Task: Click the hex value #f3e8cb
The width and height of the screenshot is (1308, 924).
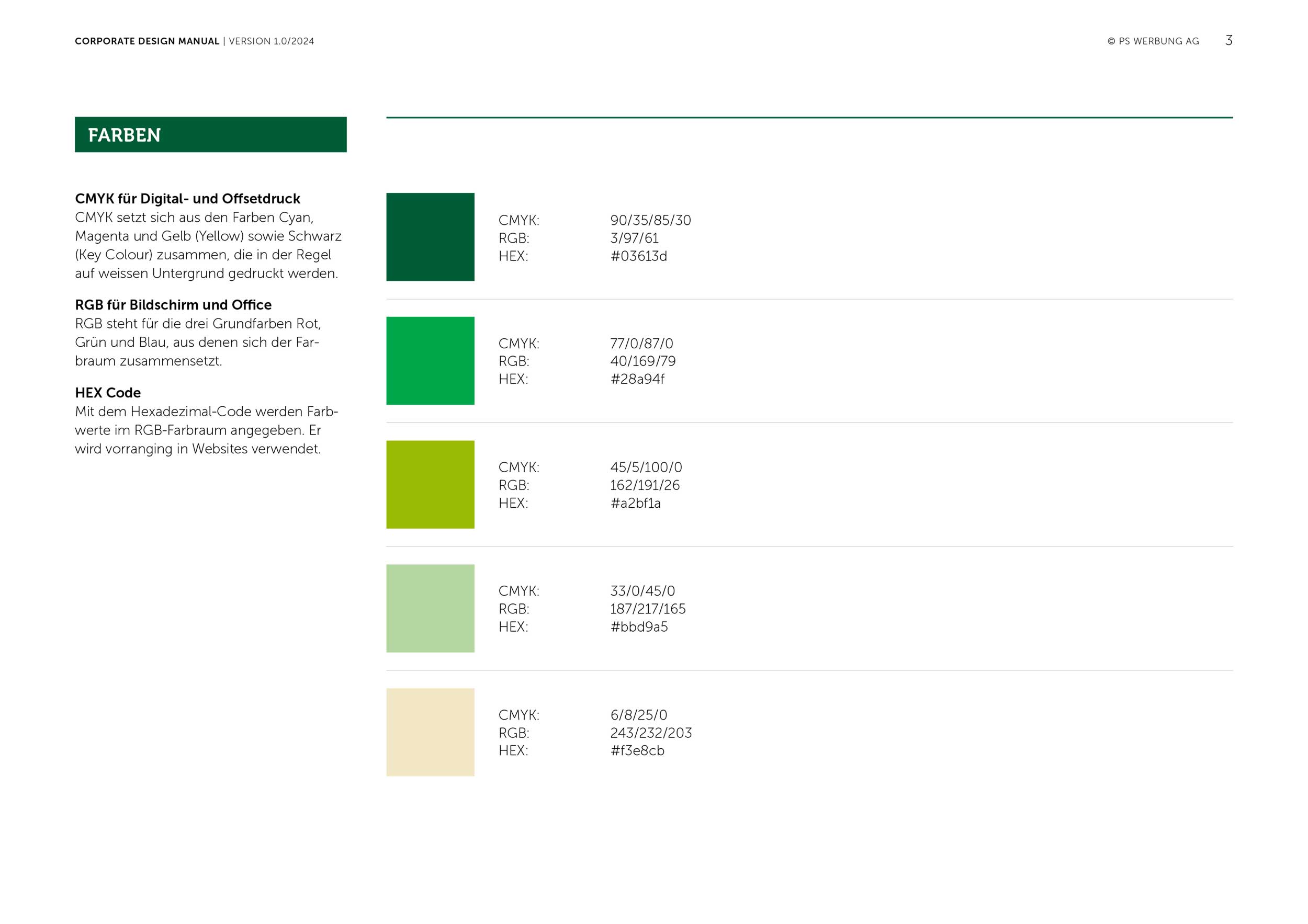Action: click(x=637, y=750)
